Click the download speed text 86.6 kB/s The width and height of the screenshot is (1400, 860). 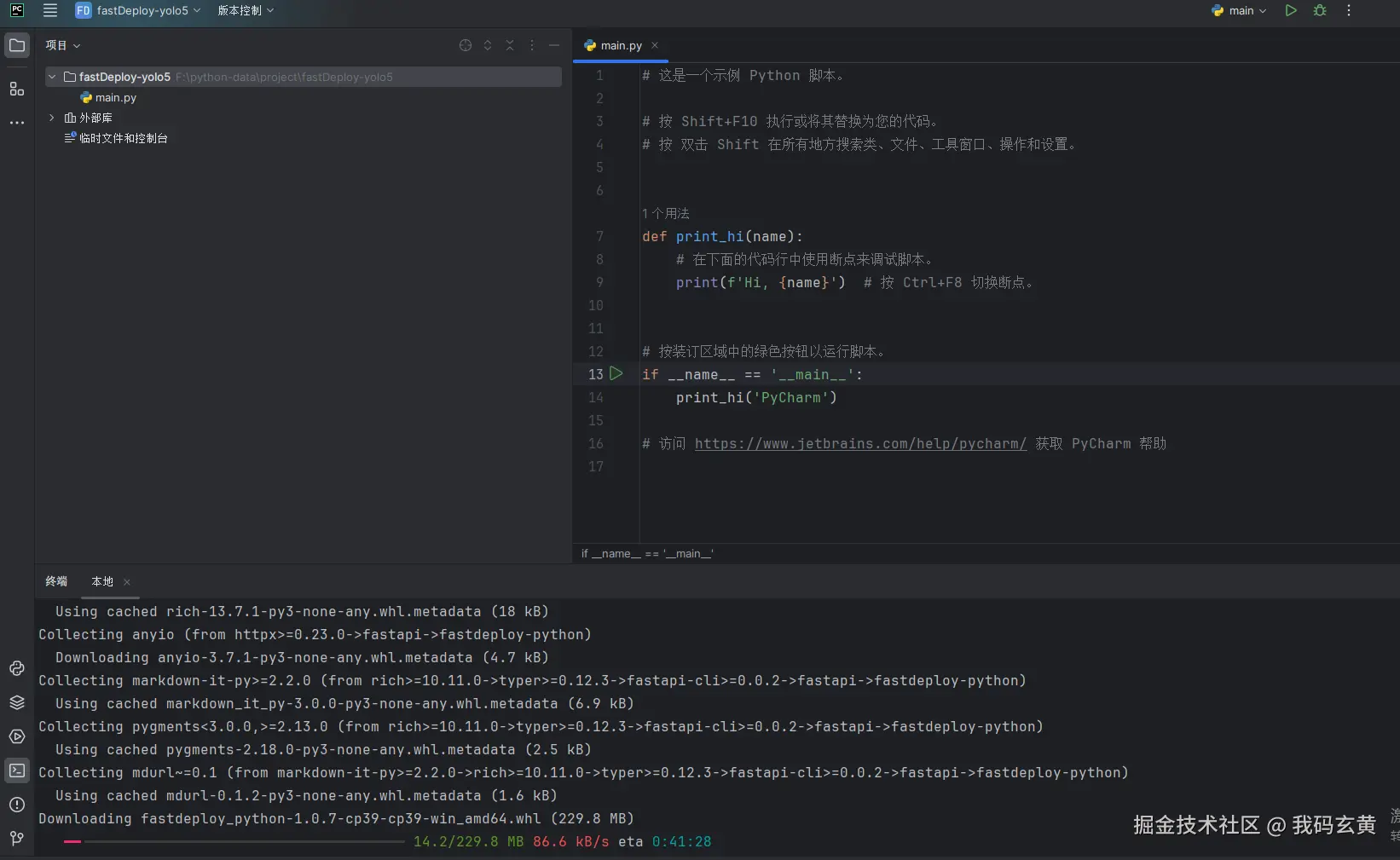[x=571, y=841]
